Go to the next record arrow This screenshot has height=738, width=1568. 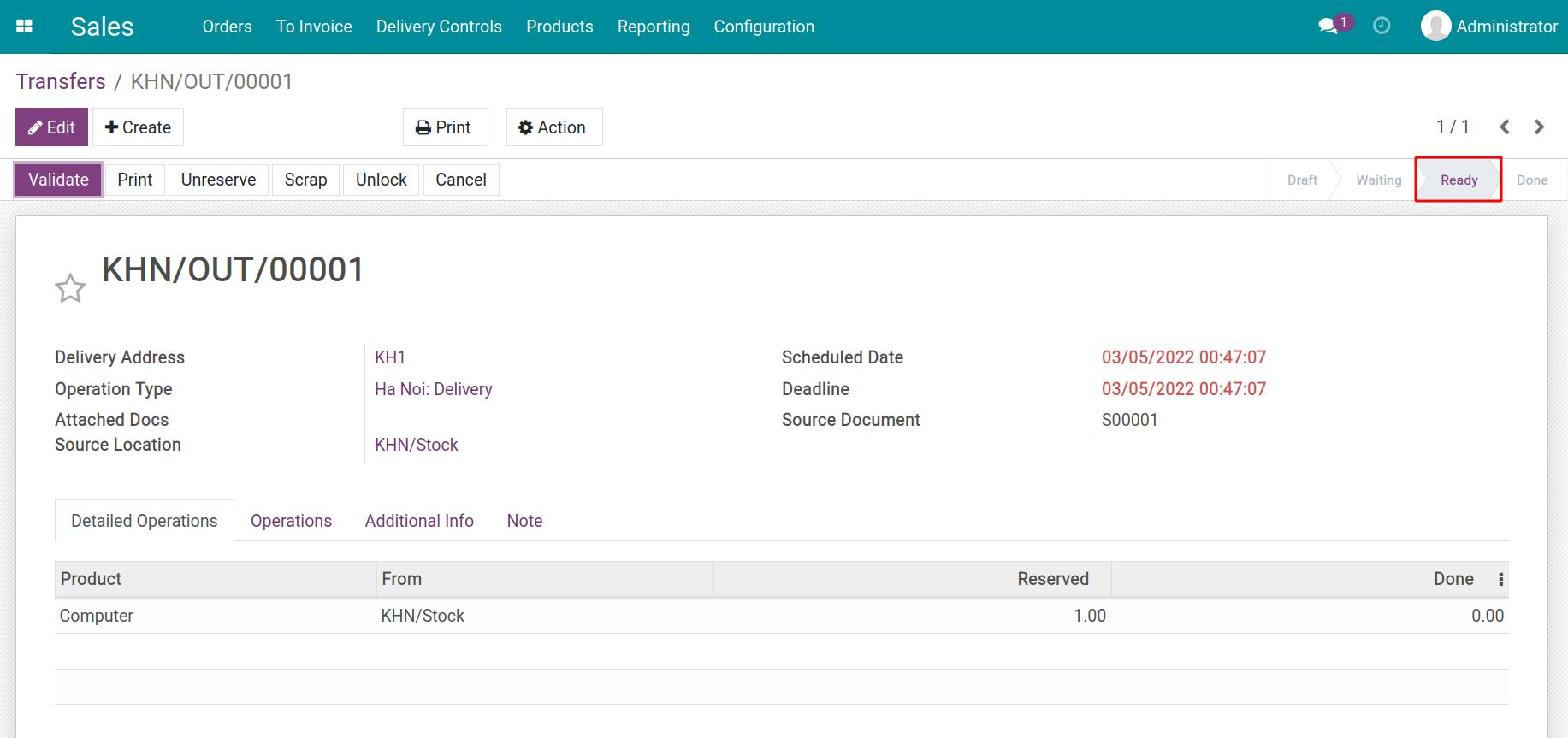pyautogui.click(x=1539, y=127)
